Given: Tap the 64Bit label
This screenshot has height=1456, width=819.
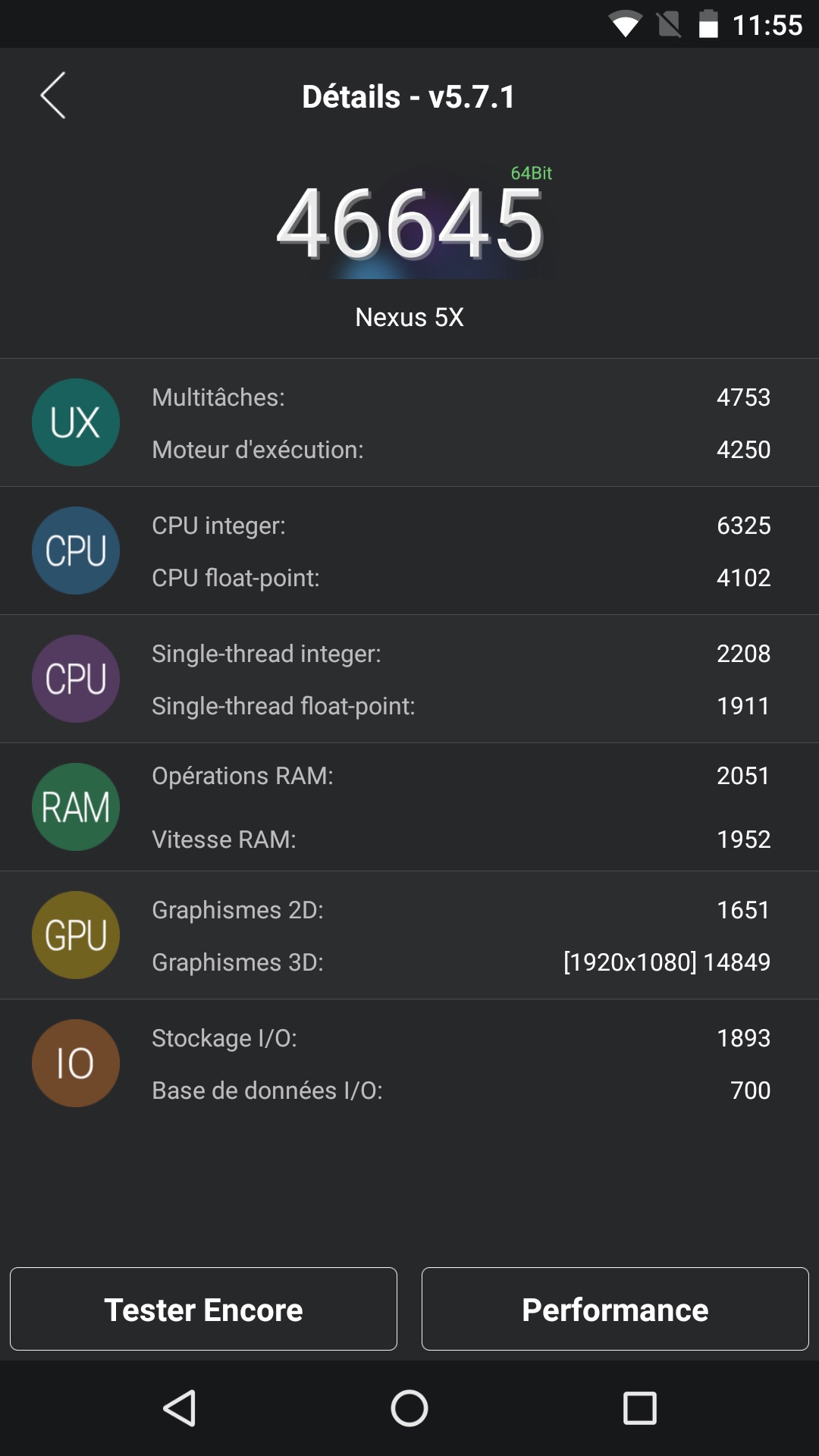Looking at the screenshot, I should click(x=531, y=173).
